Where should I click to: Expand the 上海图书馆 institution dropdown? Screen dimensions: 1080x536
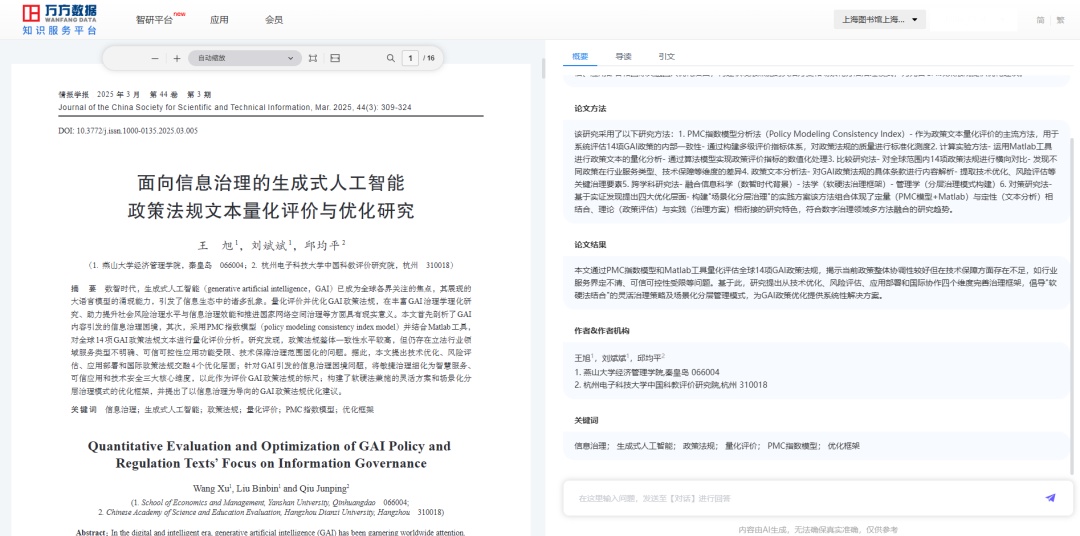click(x=880, y=20)
